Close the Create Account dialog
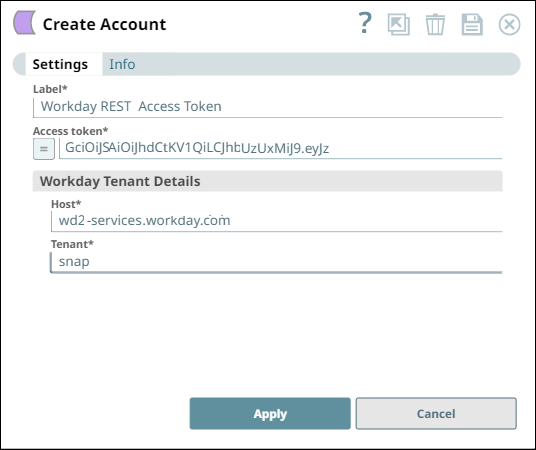This screenshot has height=450, width=536. coord(509,25)
